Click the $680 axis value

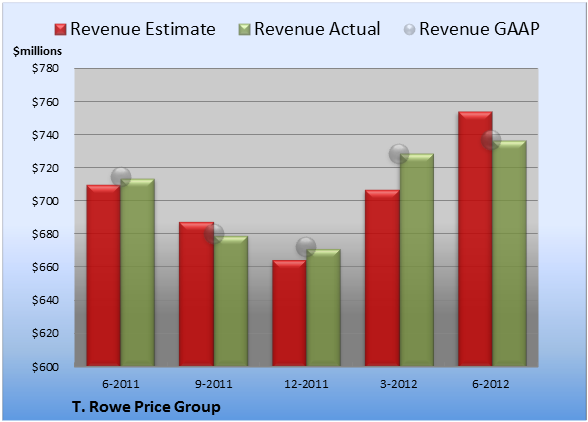45,234
